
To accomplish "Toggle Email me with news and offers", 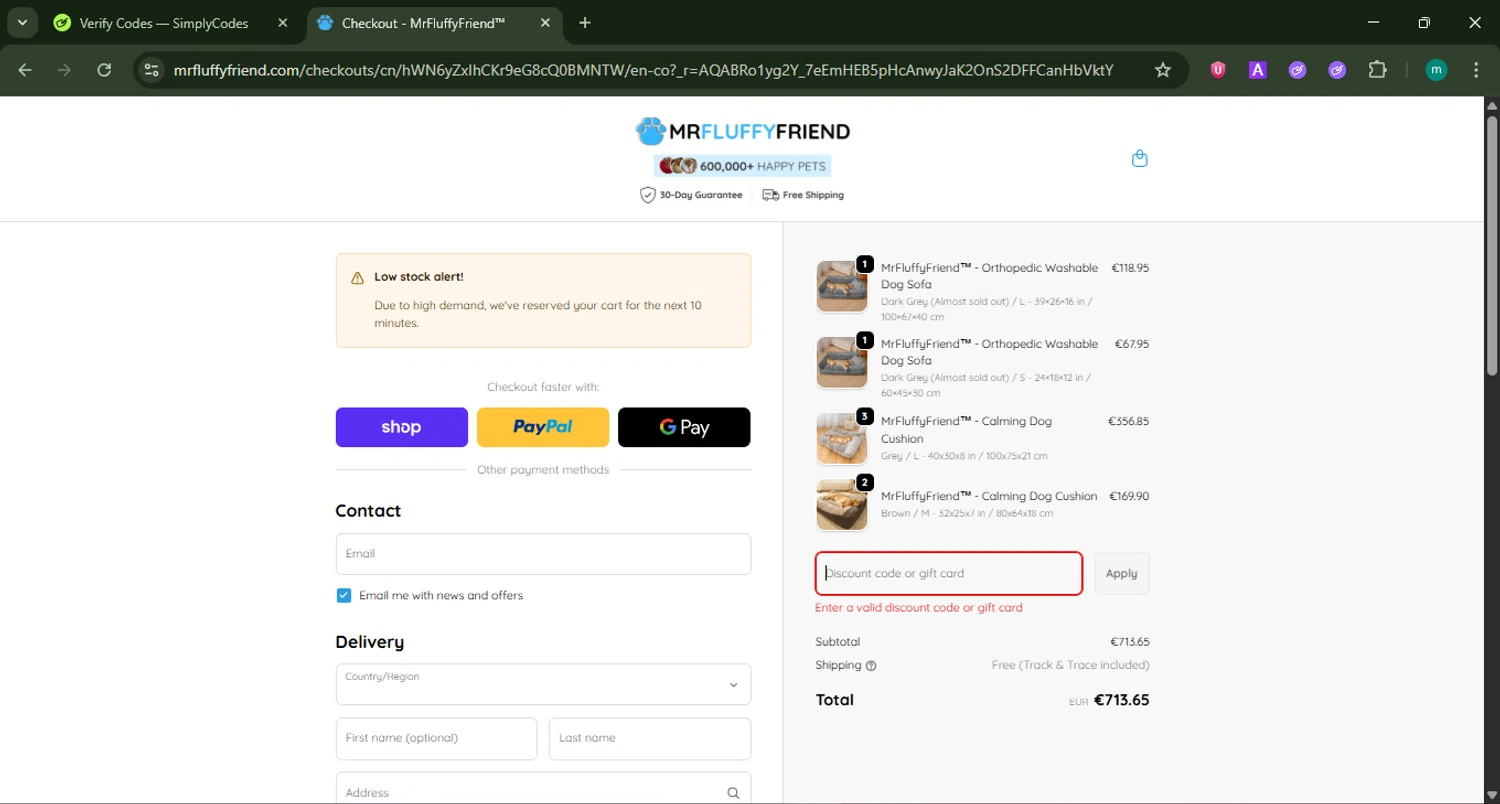I will (344, 595).
